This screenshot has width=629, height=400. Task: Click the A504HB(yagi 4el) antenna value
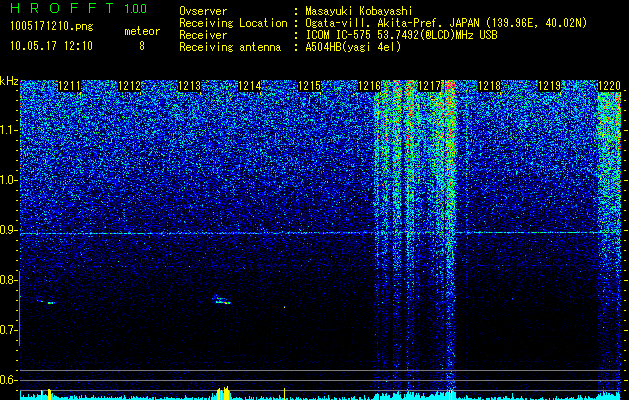tap(353, 47)
